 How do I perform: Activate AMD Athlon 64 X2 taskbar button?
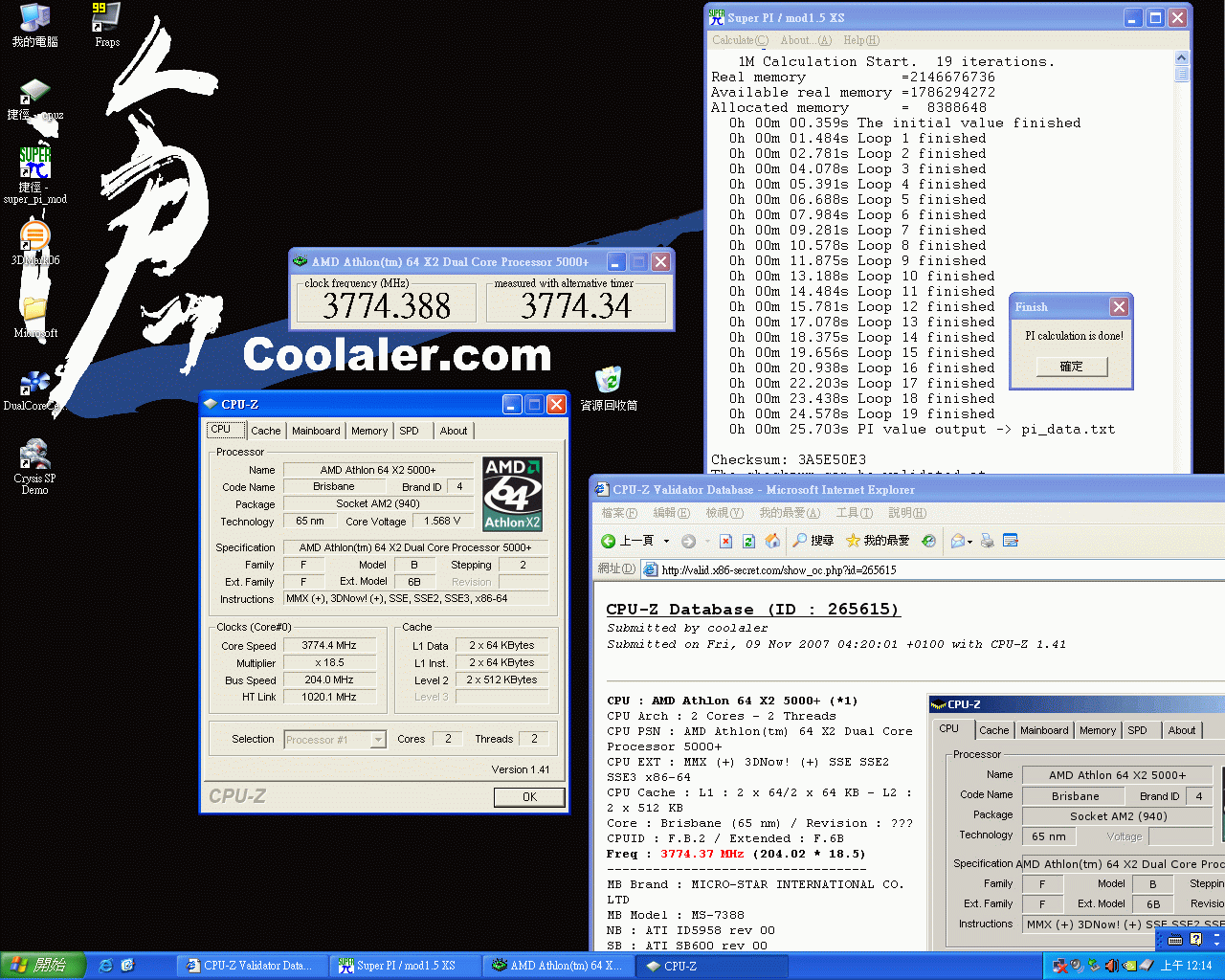coord(558,966)
